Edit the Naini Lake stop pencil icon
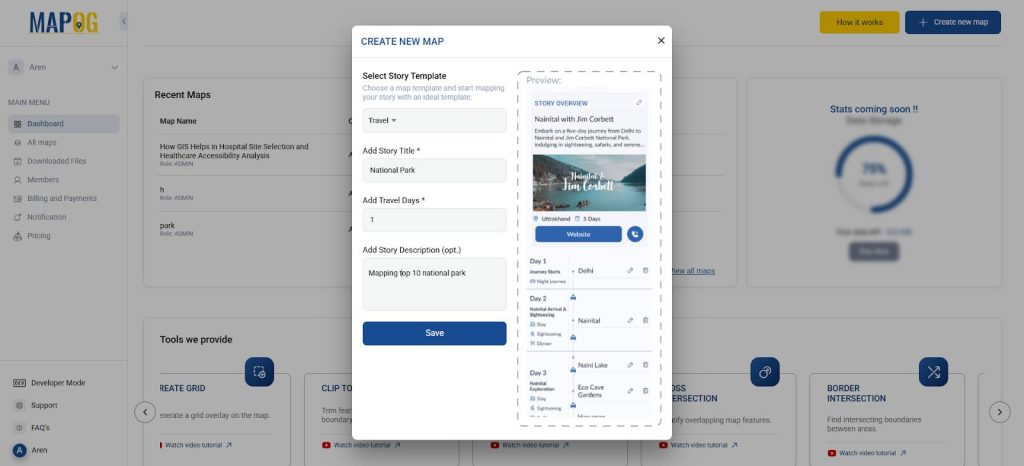 [630, 365]
